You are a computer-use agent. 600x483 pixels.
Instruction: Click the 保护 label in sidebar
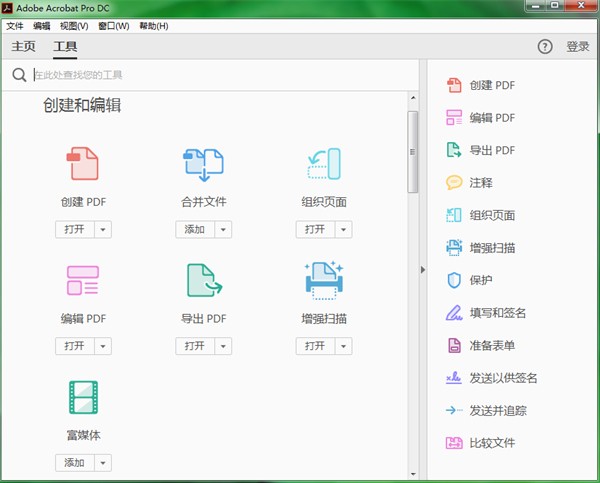[481, 280]
